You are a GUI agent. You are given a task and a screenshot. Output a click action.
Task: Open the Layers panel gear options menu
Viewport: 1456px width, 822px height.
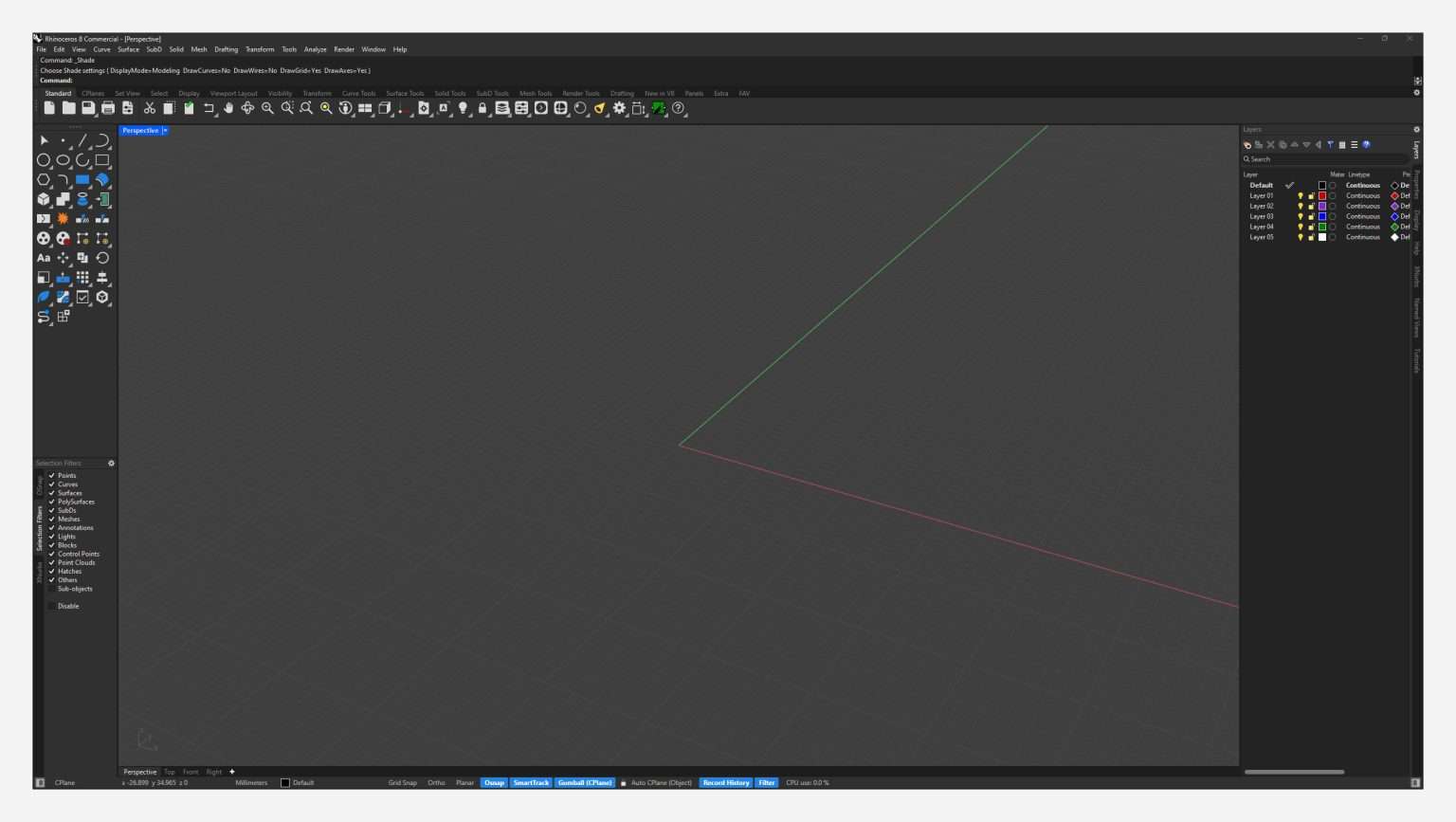1417,130
